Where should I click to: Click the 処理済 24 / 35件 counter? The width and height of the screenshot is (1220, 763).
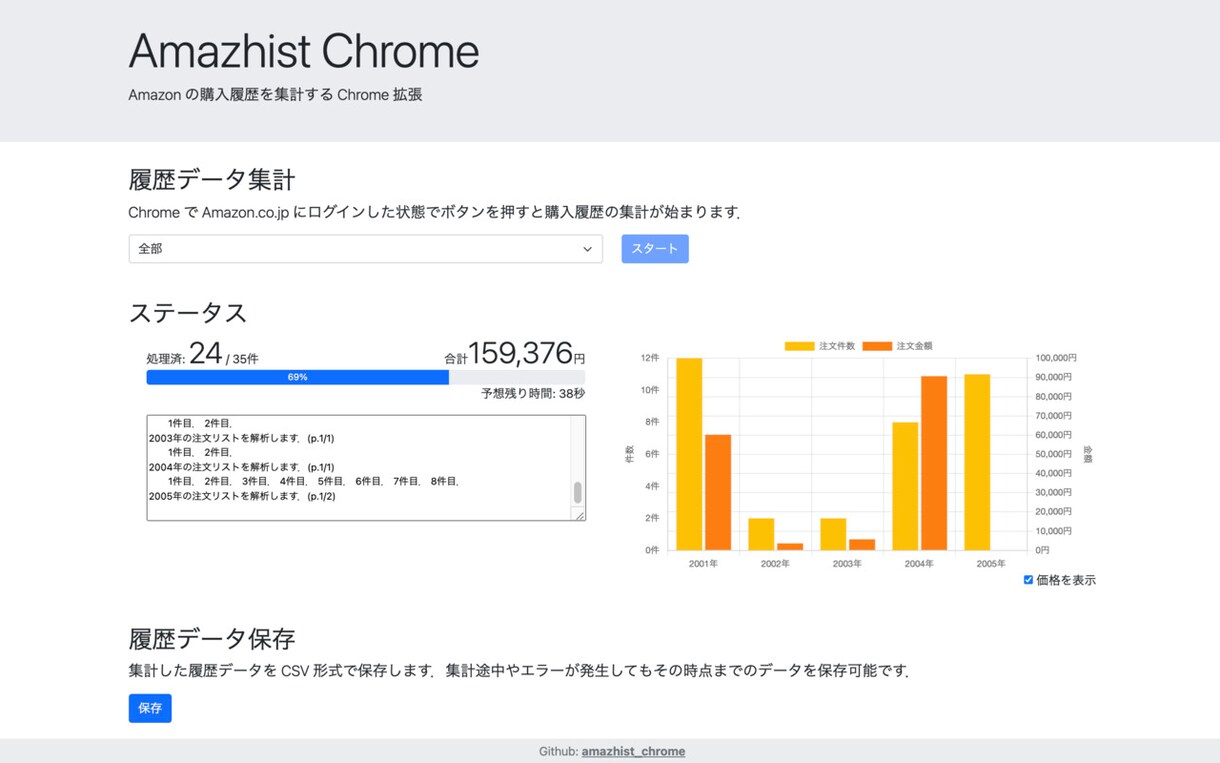[202, 354]
